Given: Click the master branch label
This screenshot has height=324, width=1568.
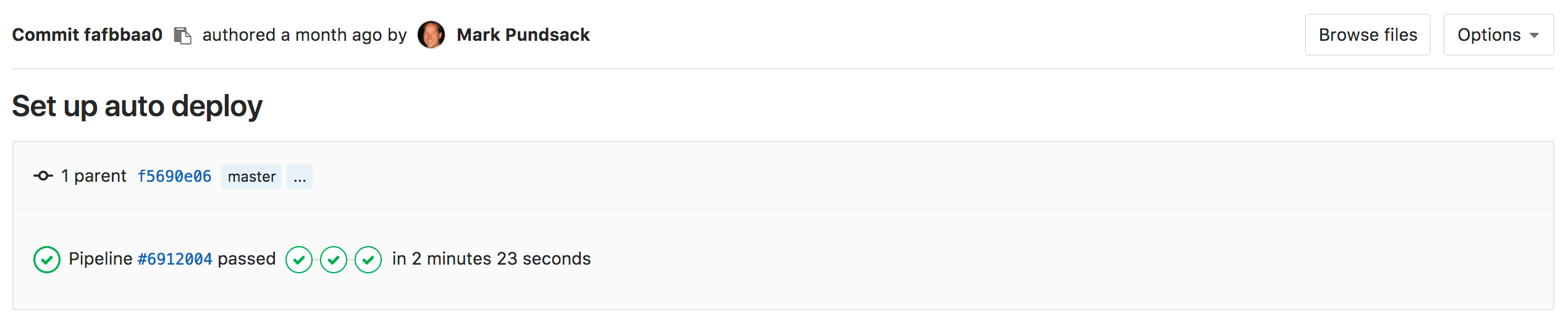Looking at the screenshot, I should pos(251,177).
